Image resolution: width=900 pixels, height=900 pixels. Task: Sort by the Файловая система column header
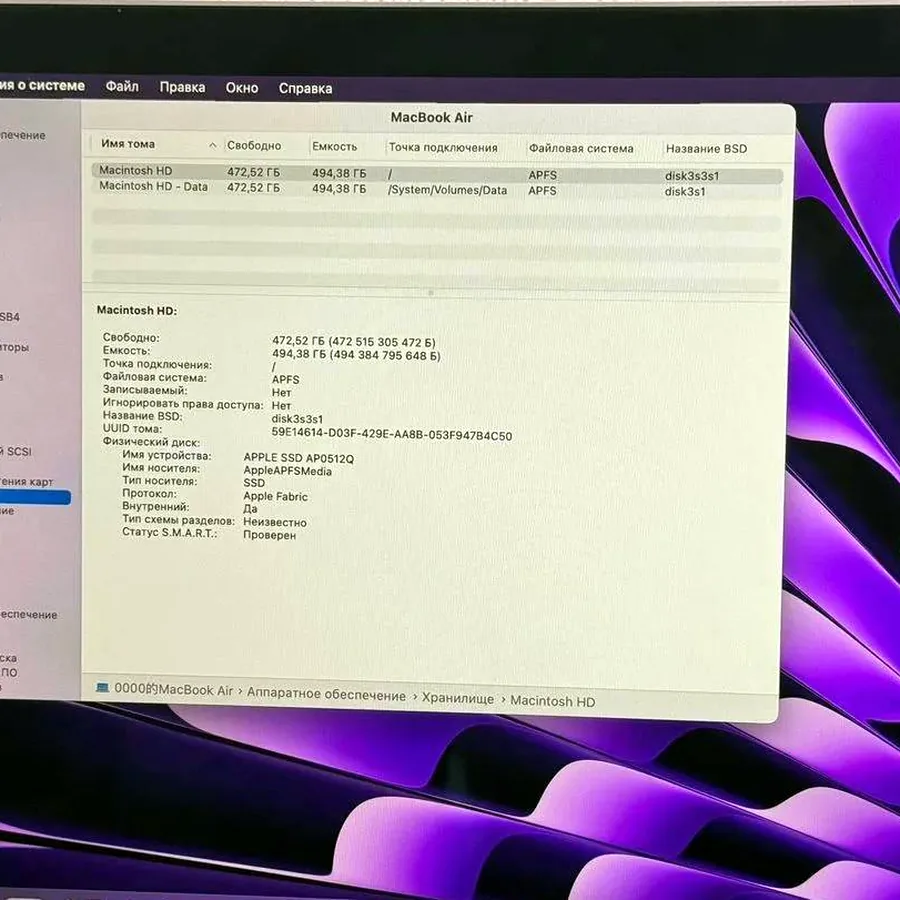point(581,148)
